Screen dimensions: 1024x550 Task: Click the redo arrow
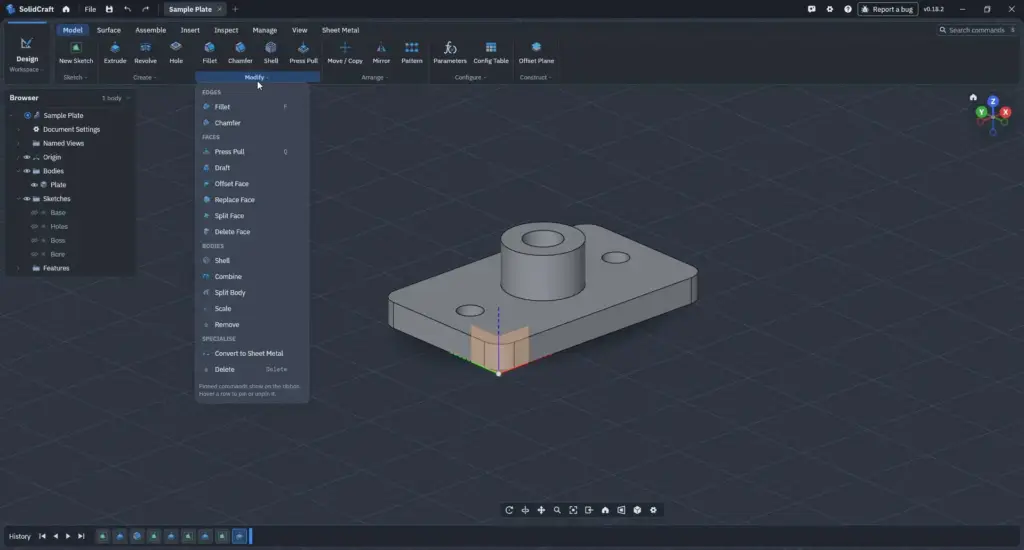[146, 9]
